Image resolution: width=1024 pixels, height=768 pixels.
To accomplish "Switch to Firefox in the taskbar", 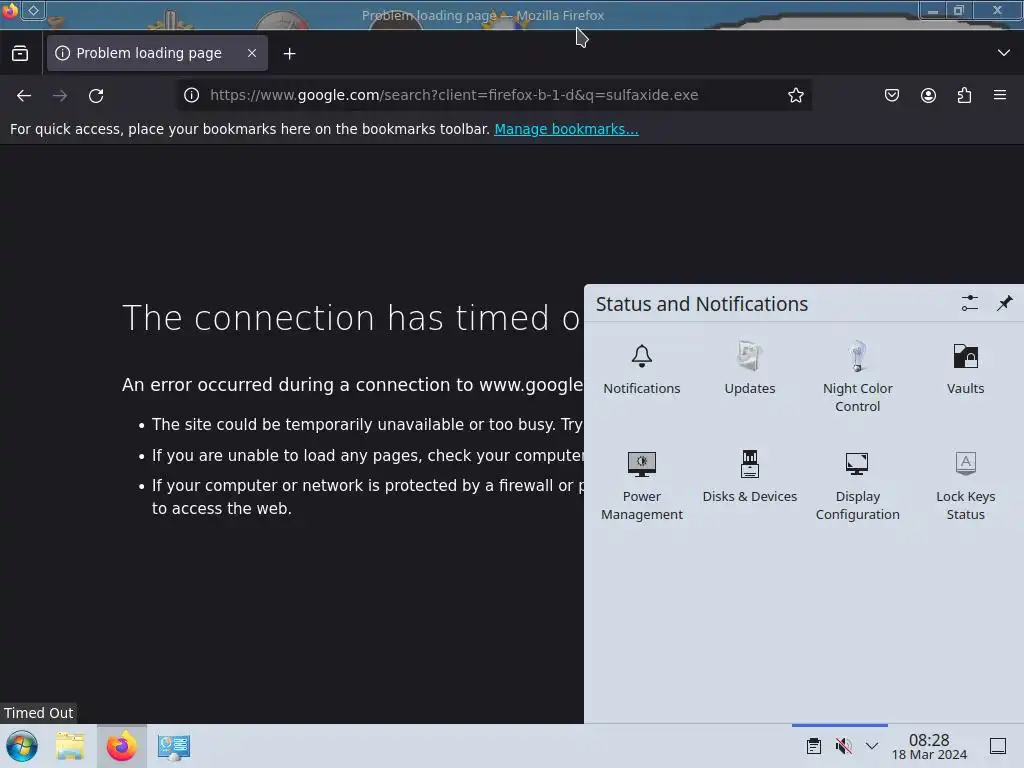I will point(121,746).
